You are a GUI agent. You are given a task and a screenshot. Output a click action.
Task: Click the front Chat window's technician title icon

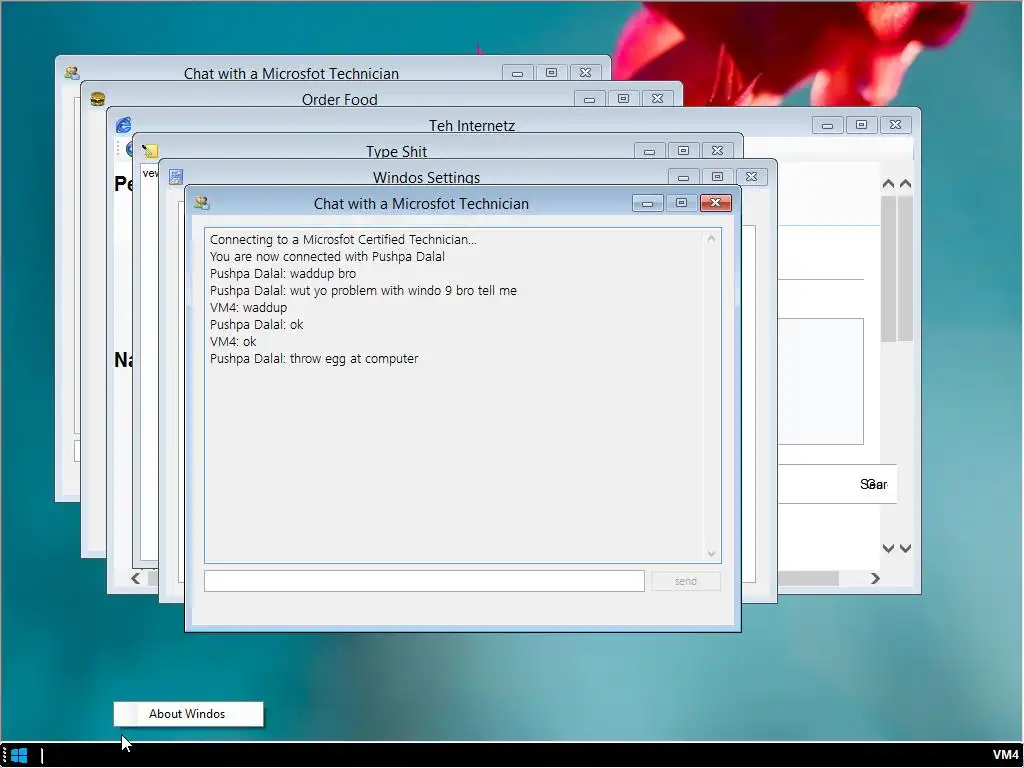tap(202, 203)
